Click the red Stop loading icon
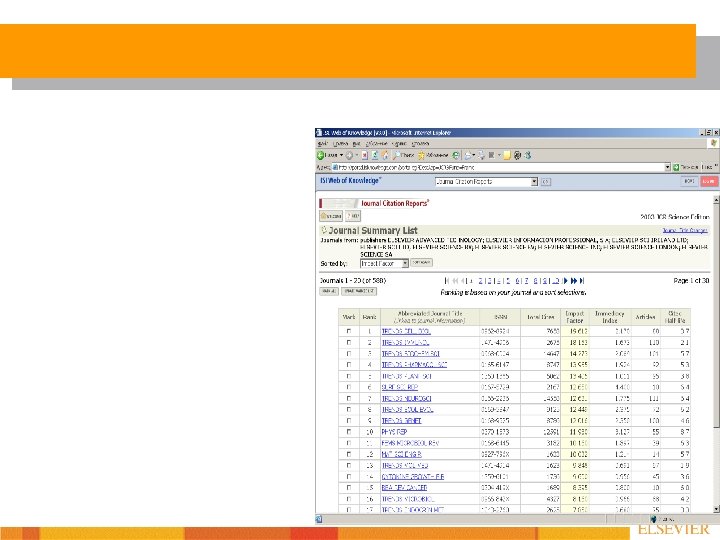The image size is (720, 540). (x=365, y=155)
